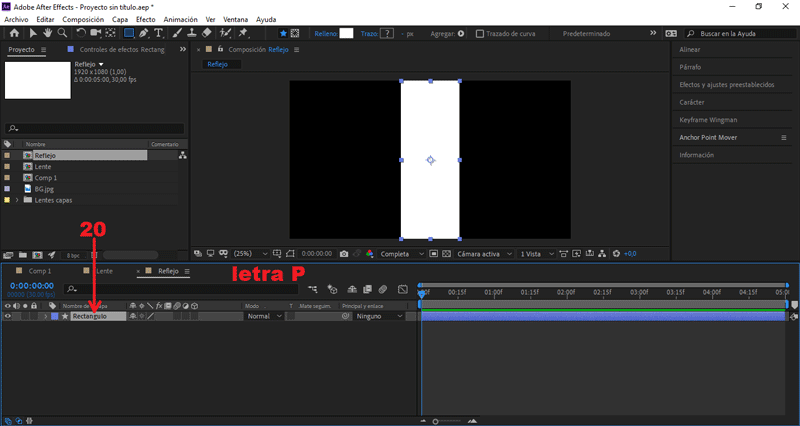The width and height of the screenshot is (800, 426).
Task: Open the Composición menu
Action: pos(82,19)
